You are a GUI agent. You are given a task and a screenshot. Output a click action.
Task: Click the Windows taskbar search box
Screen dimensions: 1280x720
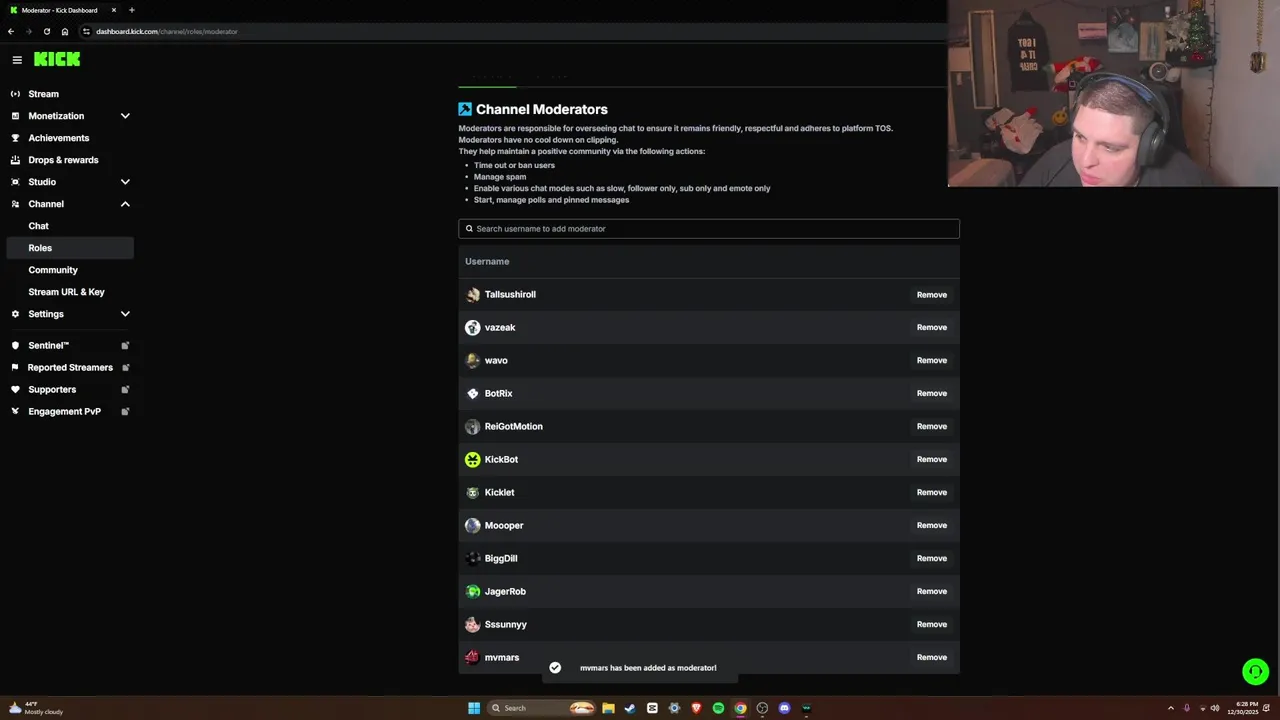(540, 708)
